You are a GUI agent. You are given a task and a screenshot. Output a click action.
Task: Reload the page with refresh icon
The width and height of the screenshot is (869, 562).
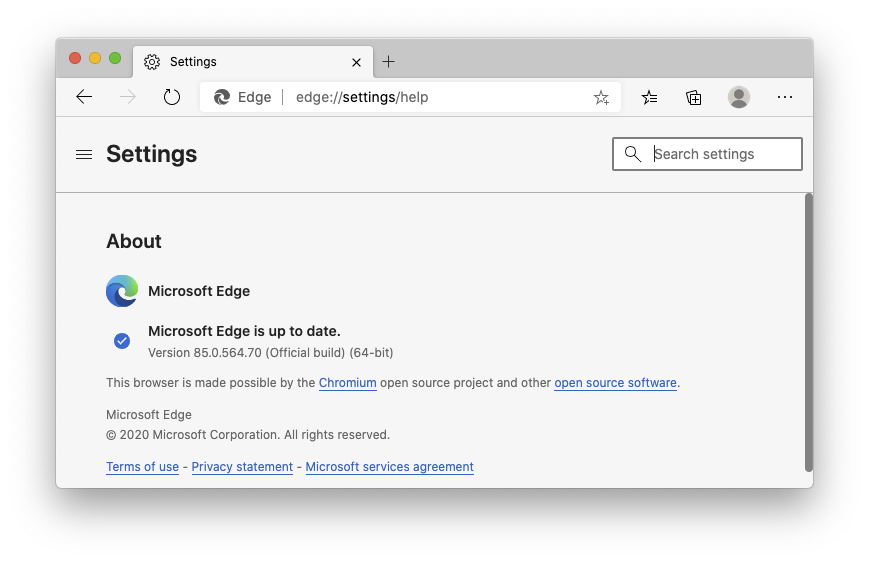(x=172, y=97)
